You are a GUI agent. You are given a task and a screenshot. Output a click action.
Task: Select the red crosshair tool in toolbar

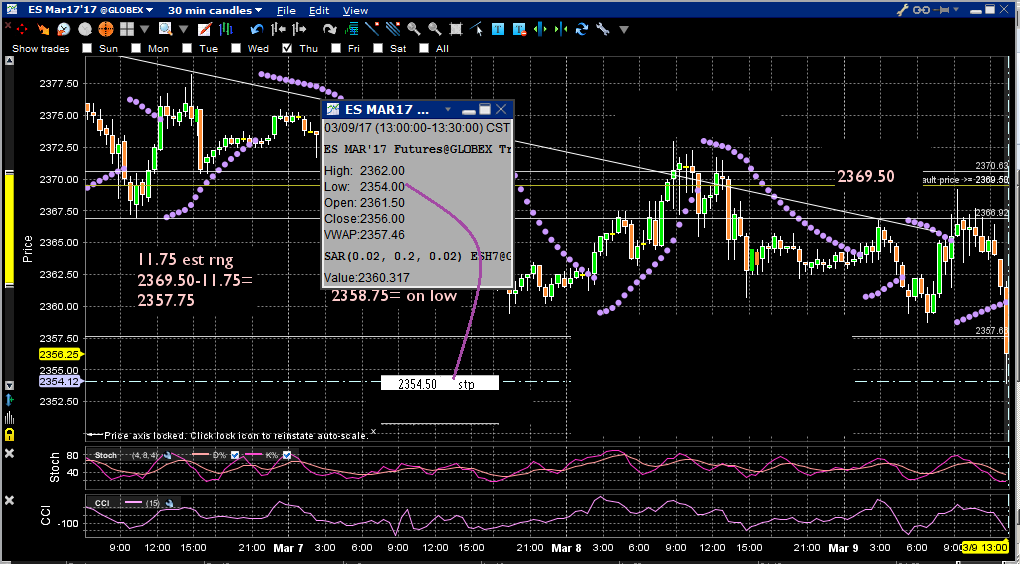(21, 29)
